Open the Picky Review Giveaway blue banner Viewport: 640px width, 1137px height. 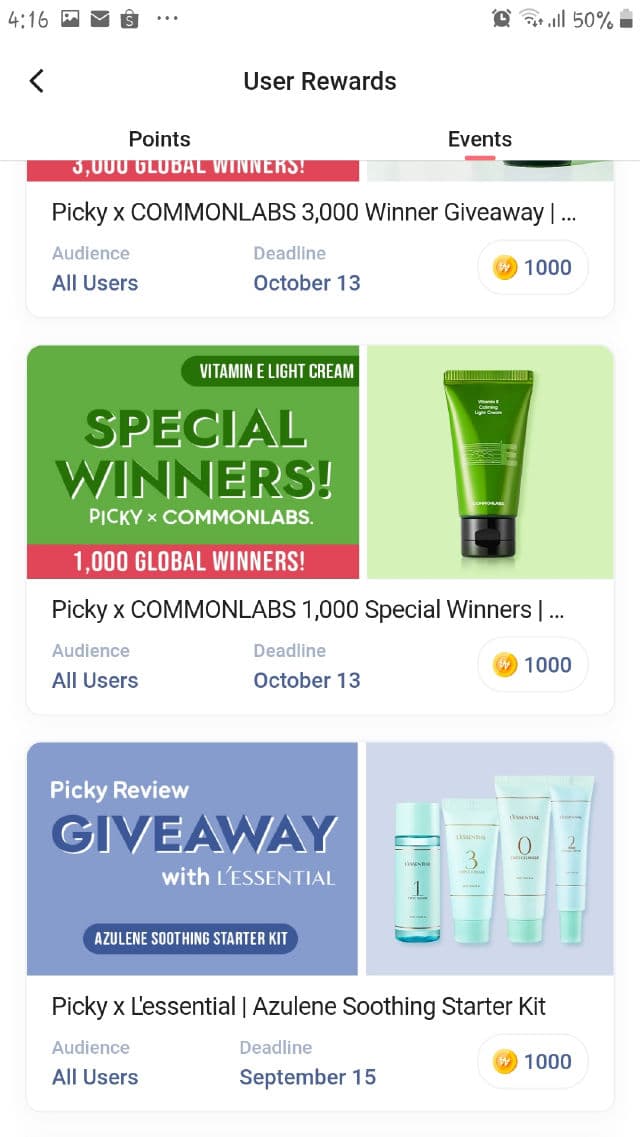[x=192, y=859]
